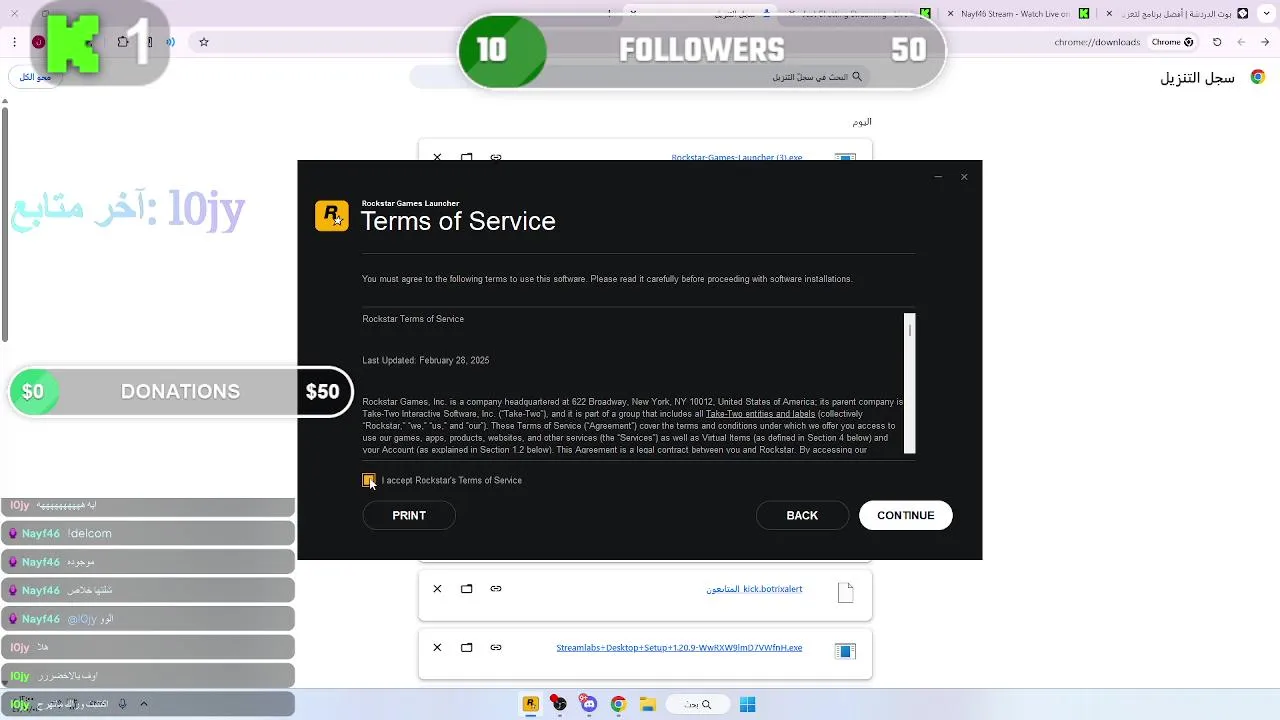1280x720 pixels.
Task: Open Discord from the taskbar
Action: (589, 704)
